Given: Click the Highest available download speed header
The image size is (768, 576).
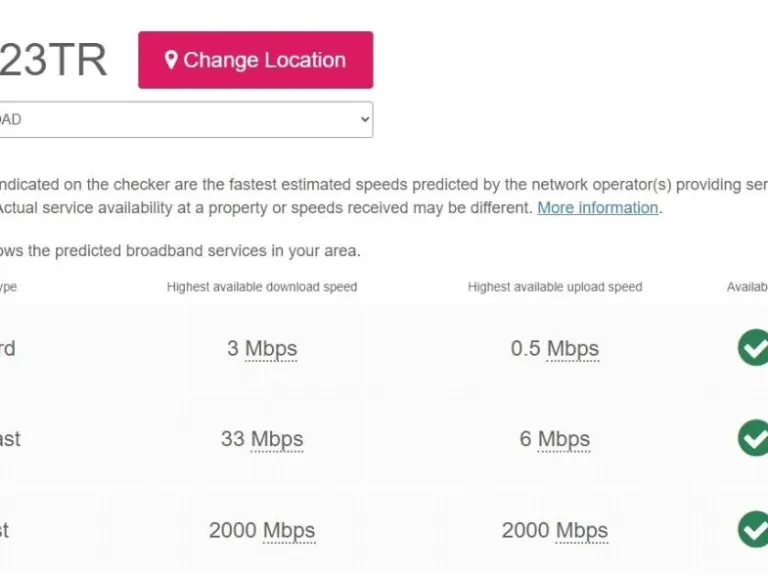Looking at the screenshot, I should point(262,287).
